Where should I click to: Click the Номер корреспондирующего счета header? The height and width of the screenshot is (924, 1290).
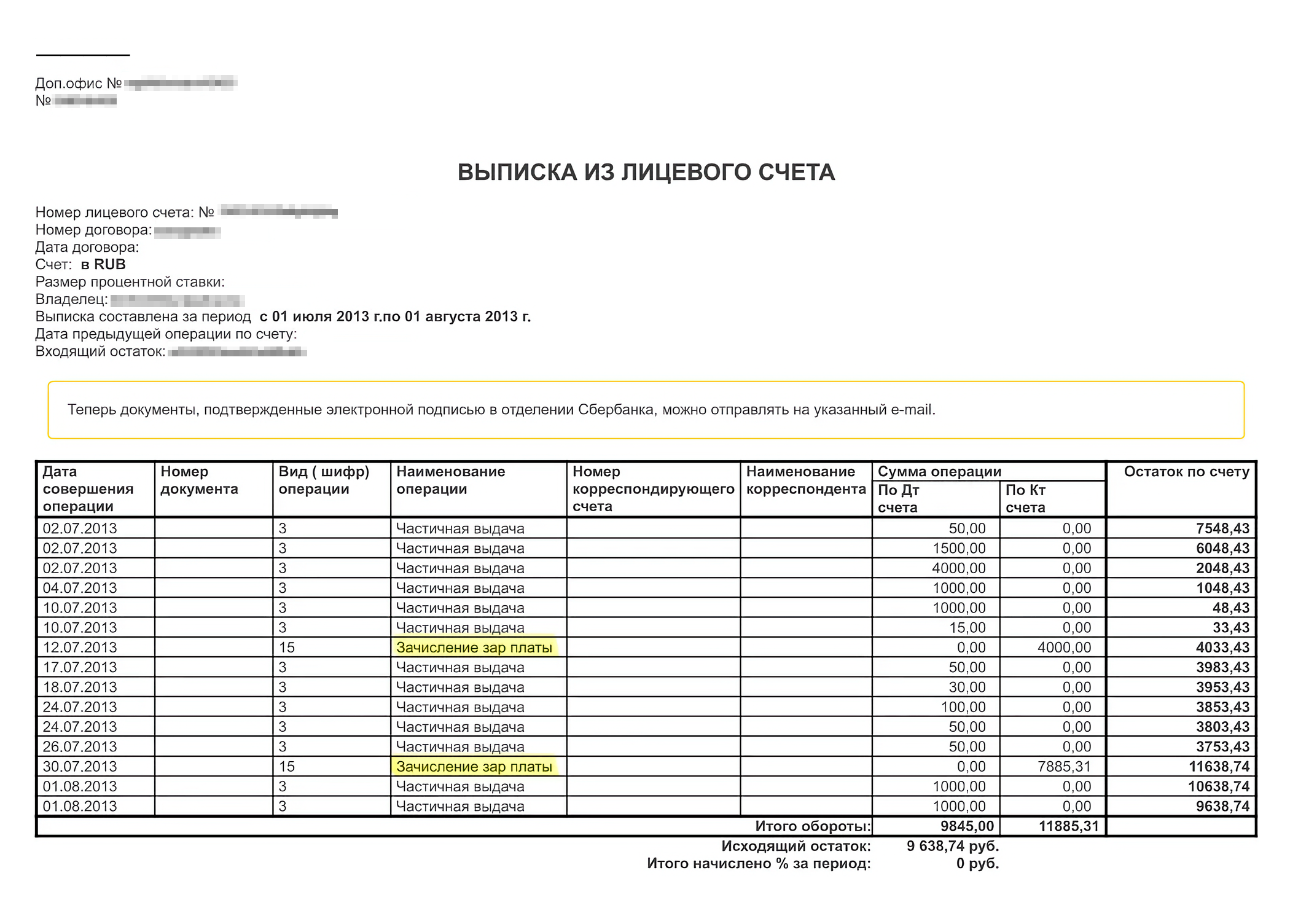coord(653,489)
